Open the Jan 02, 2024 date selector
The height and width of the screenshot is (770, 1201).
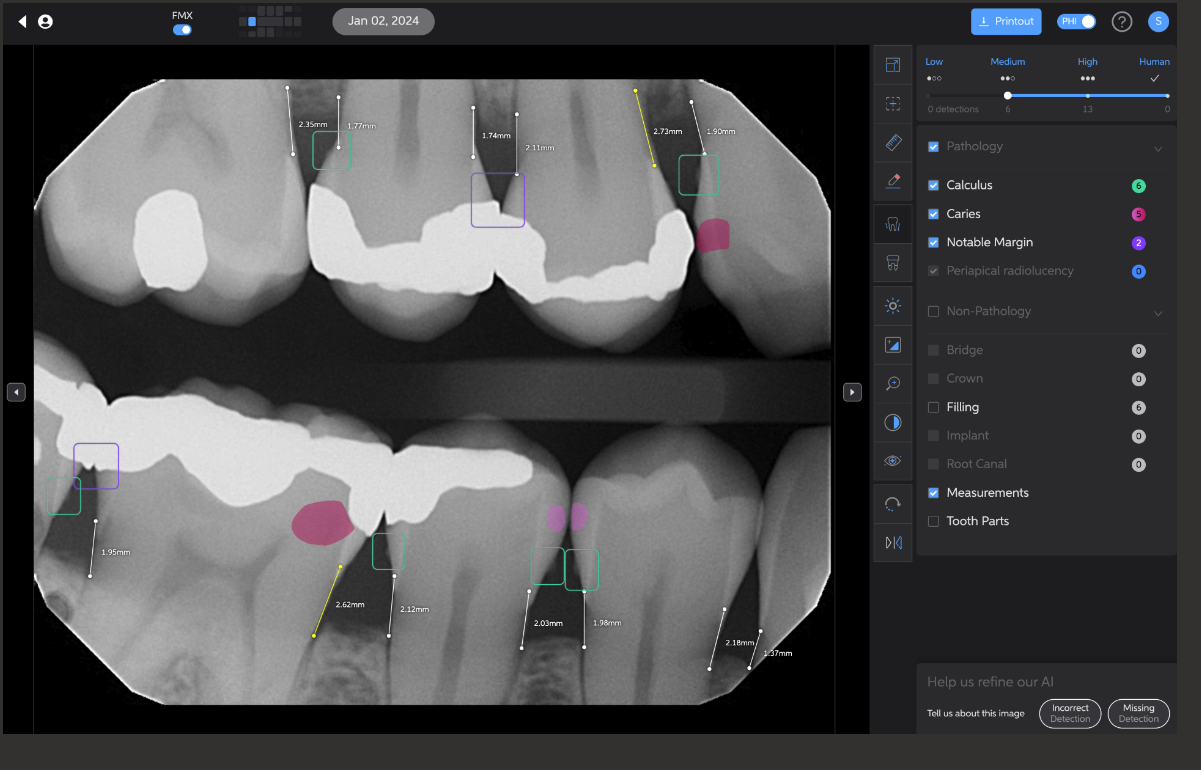(383, 21)
